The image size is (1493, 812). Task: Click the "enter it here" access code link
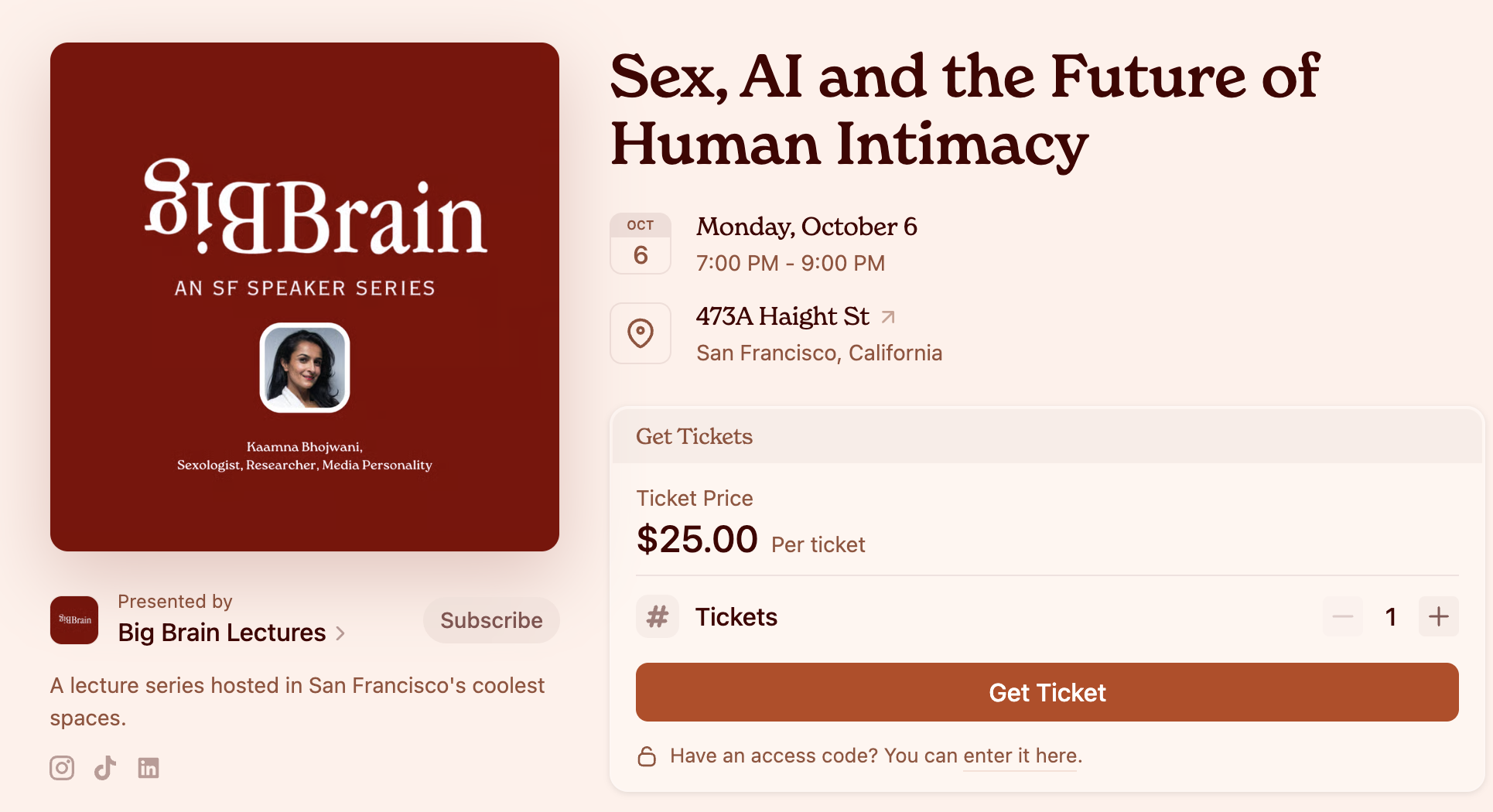[1021, 756]
